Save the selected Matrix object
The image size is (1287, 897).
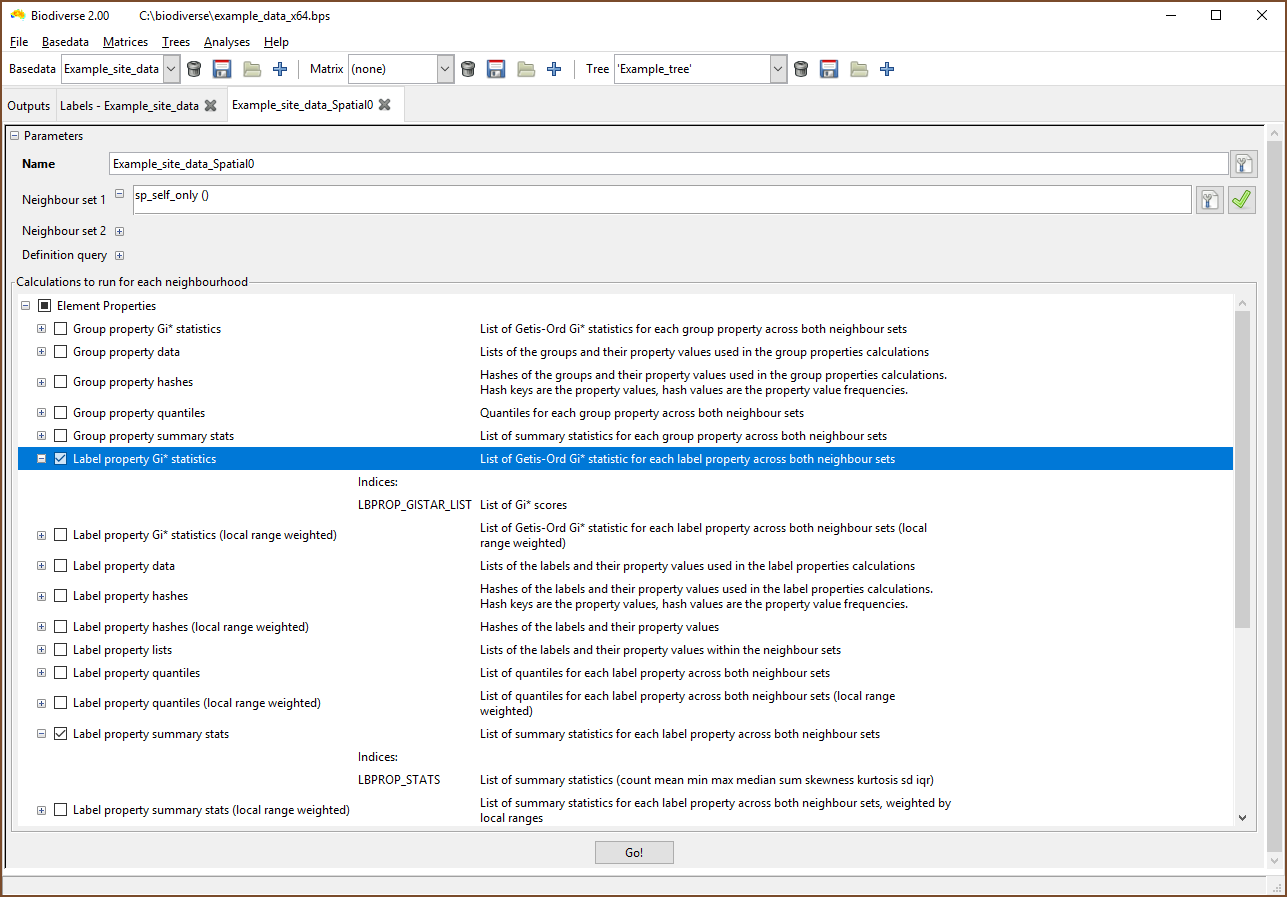pos(496,68)
